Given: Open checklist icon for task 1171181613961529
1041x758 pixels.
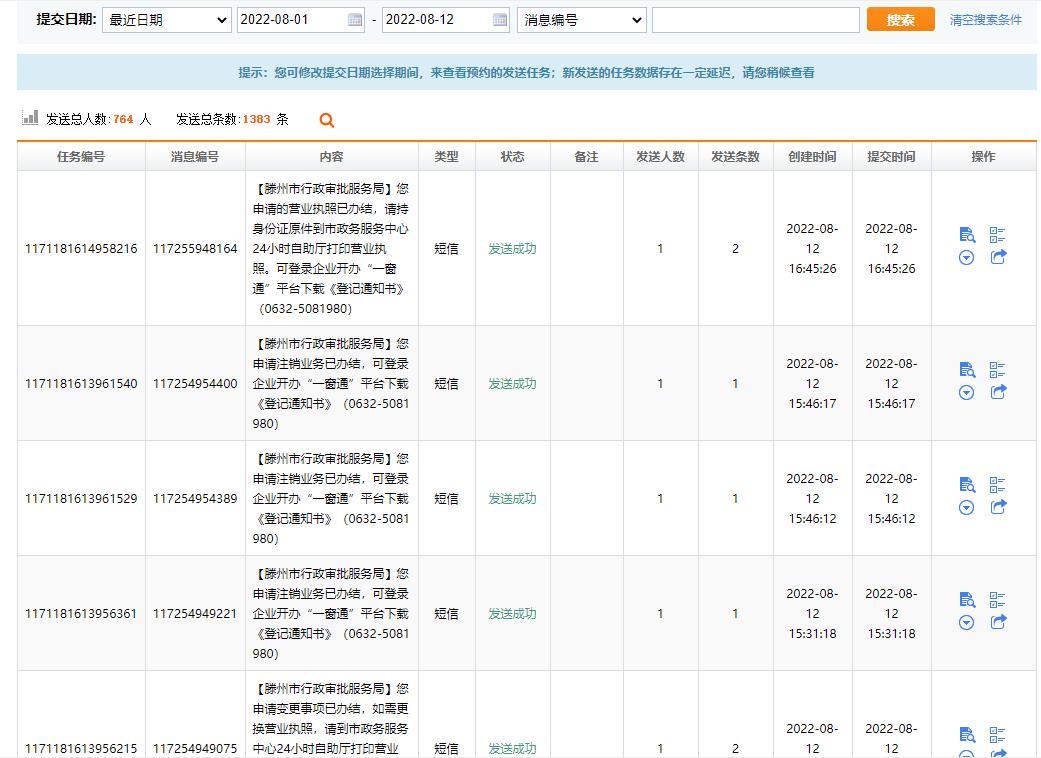Looking at the screenshot, I should click(997, 485).
